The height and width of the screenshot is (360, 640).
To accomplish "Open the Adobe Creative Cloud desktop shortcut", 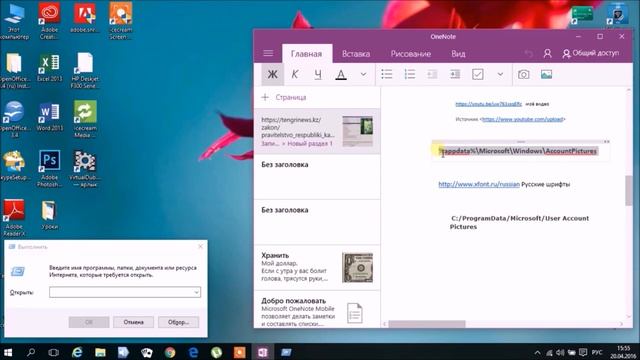I will coord(49,21).
